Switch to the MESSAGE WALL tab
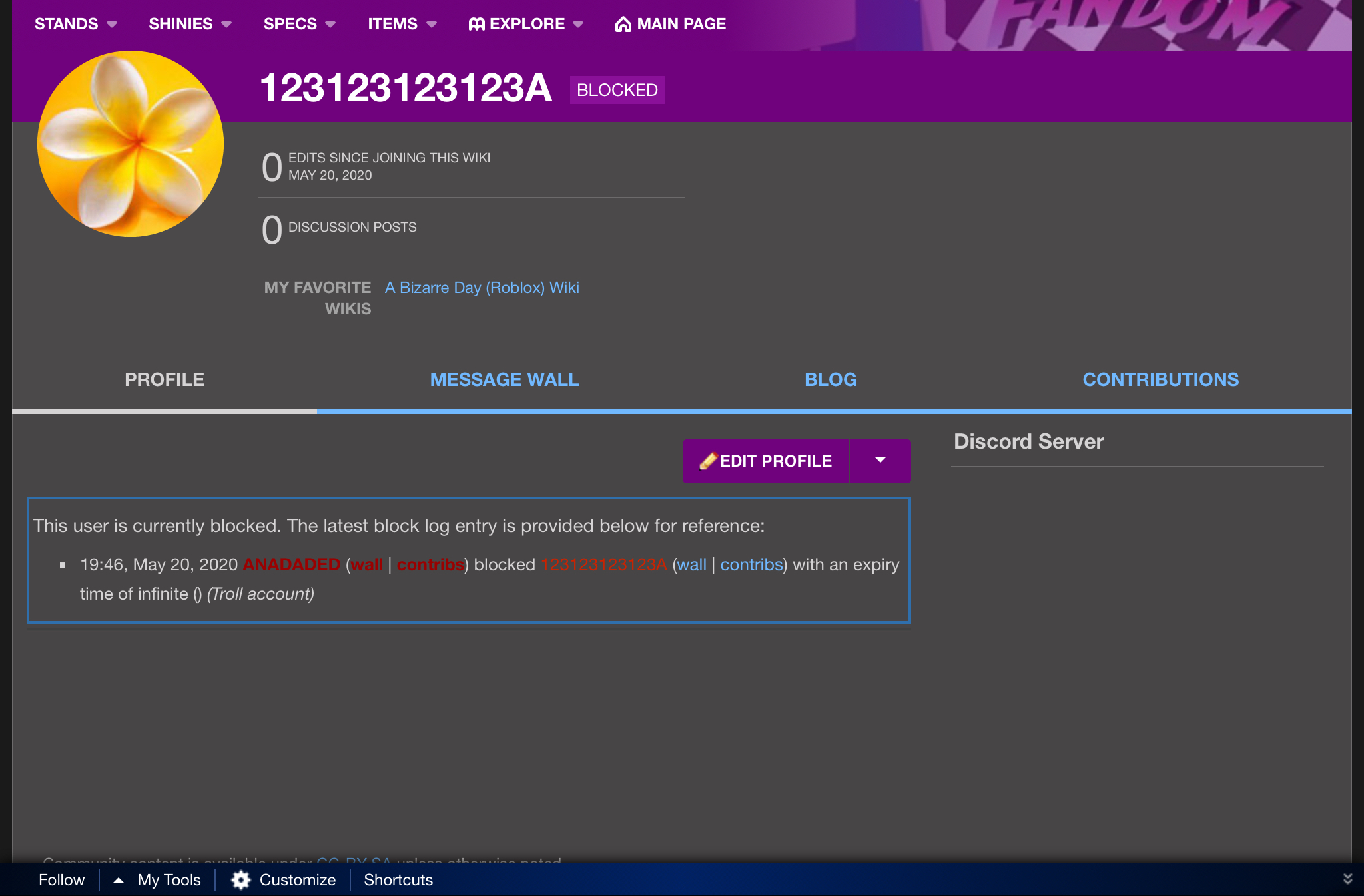The width and height of the screenshot is (1364, 896). click(505, 379)
